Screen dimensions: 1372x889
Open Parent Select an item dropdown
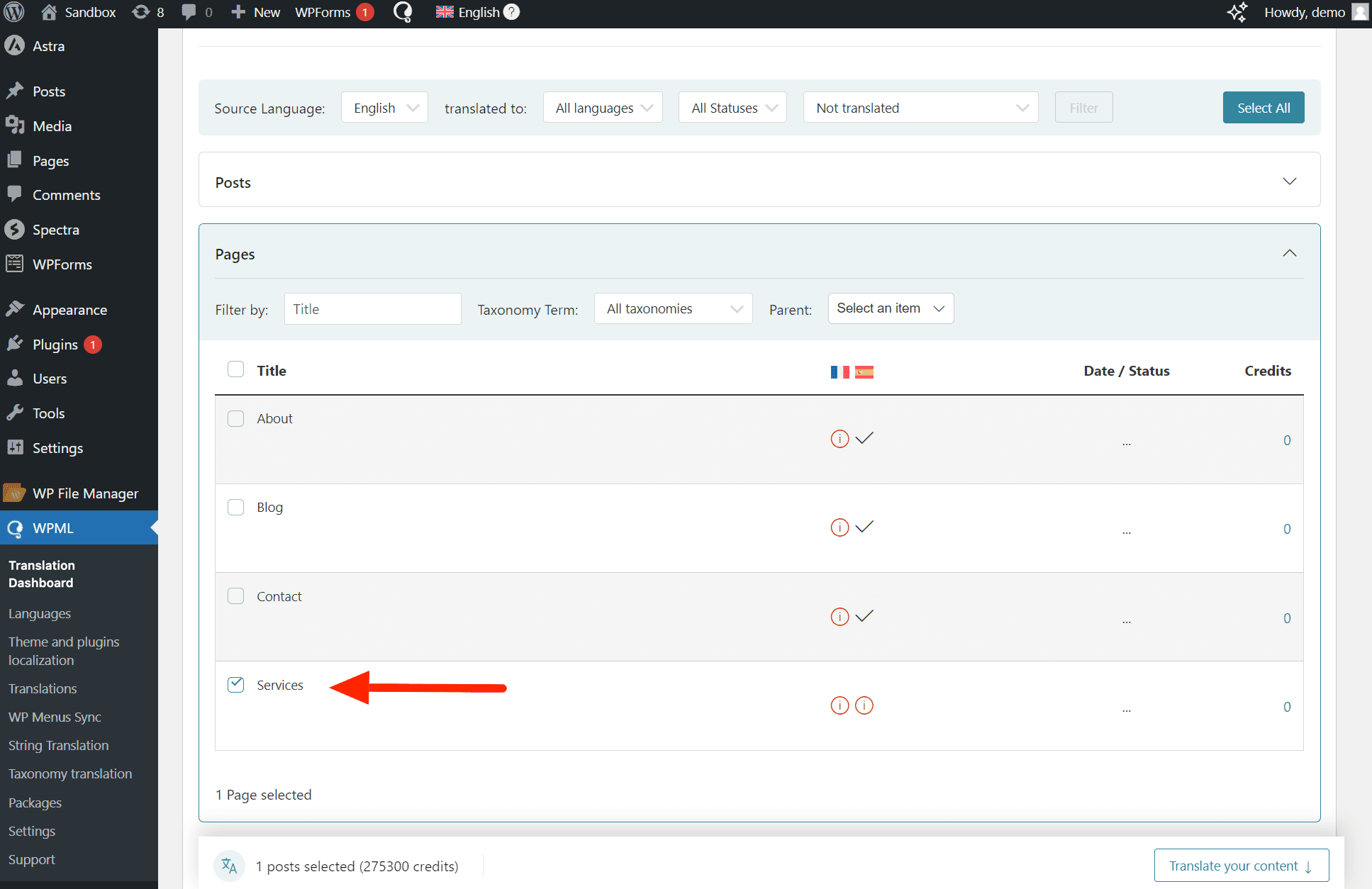click(x=891, y=308)
